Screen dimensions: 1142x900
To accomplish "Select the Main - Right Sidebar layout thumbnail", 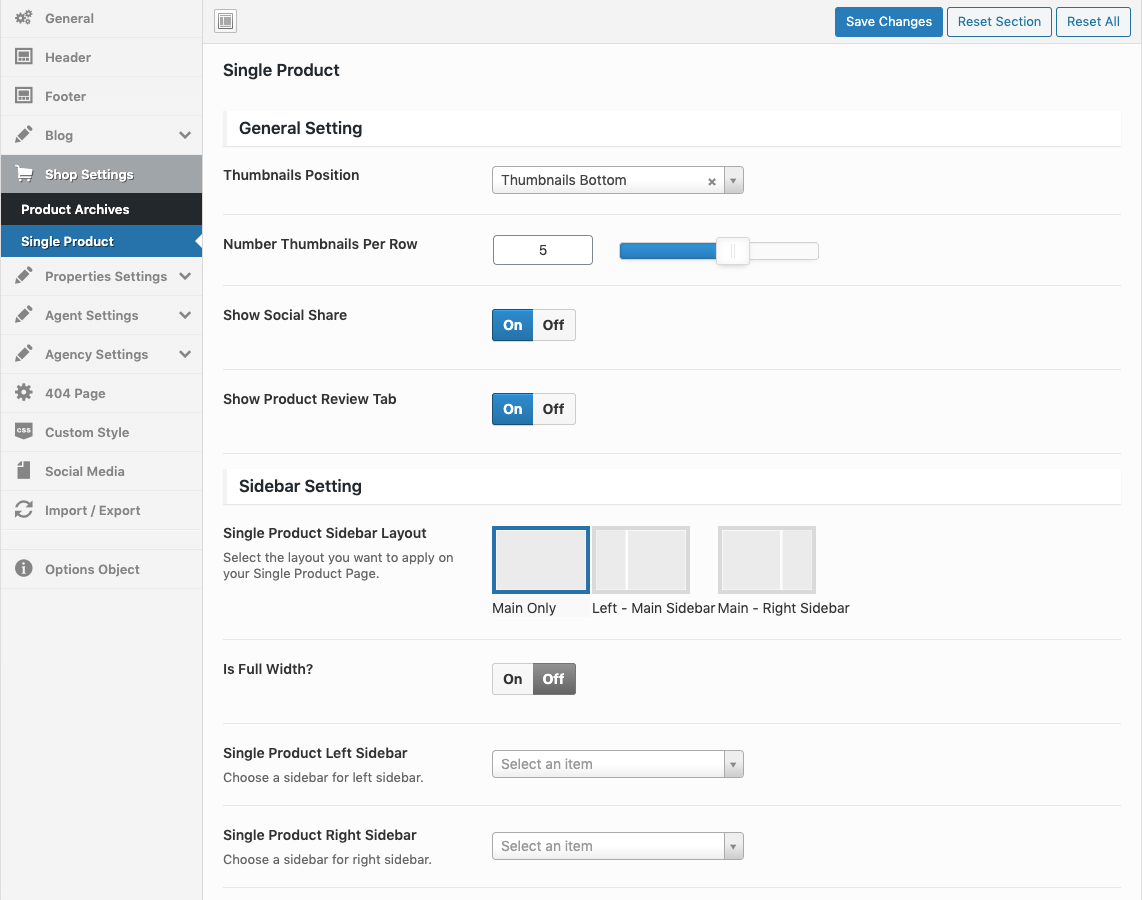I will 767,560.
